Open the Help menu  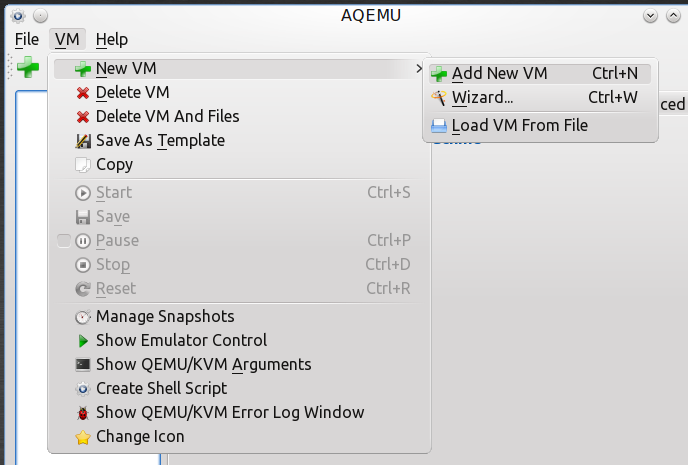click(112, 39)
